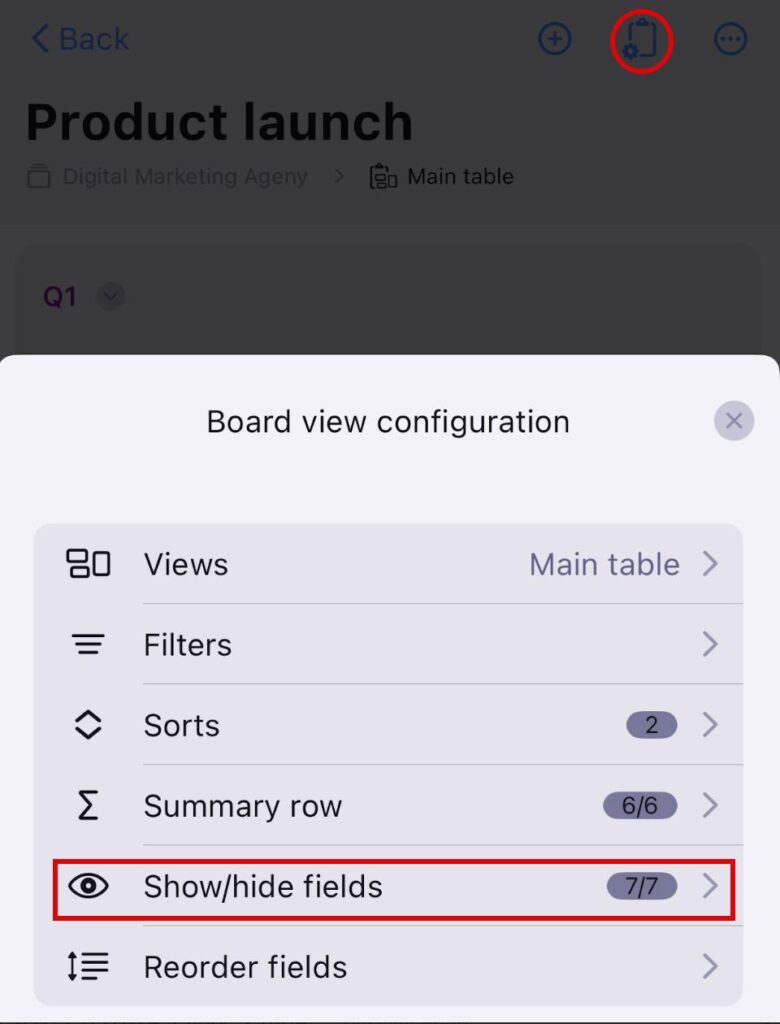
Task: Open Digital Marketing Ageny breadcrumb link
Action: [x=184, y=177]
